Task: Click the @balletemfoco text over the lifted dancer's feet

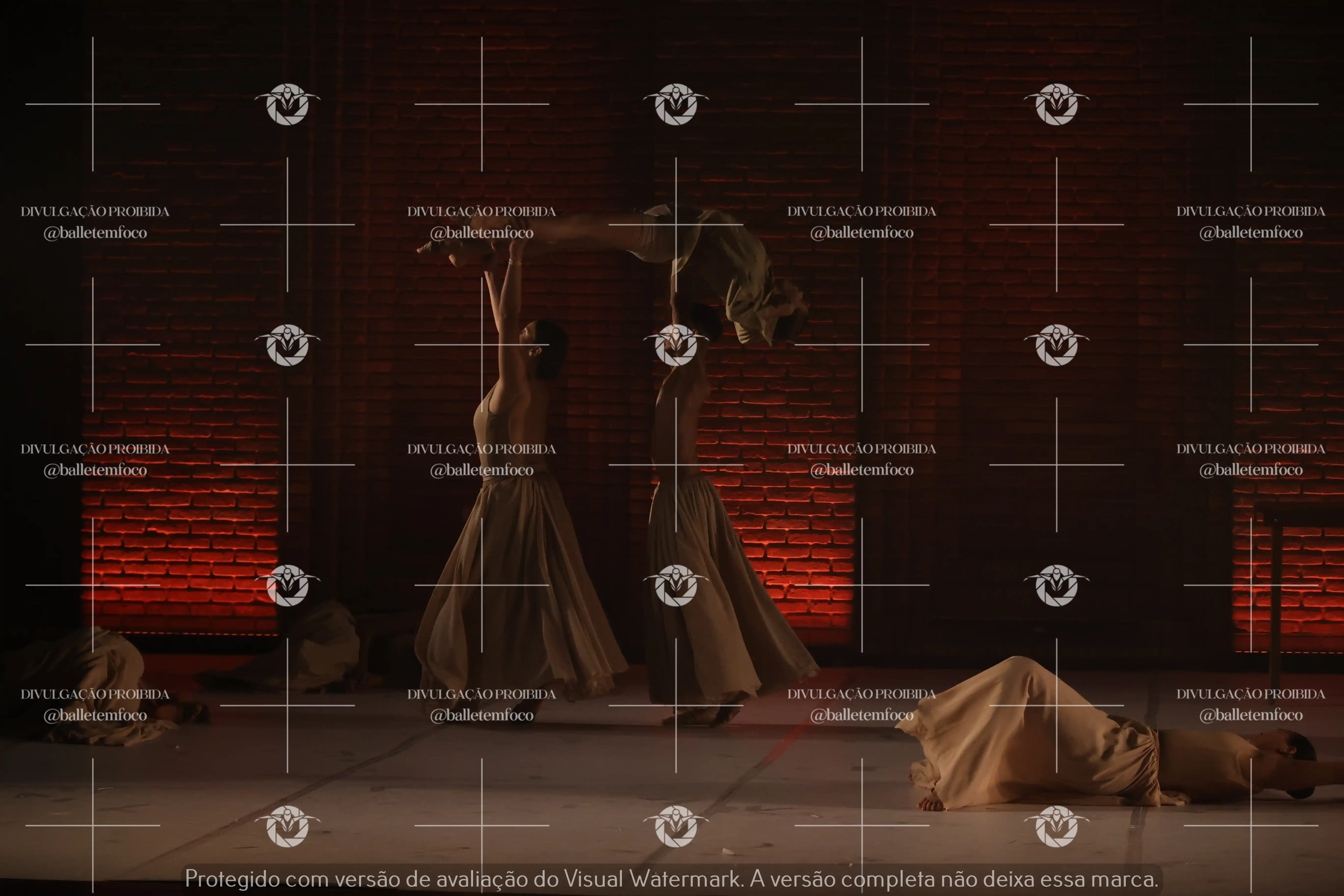Action: click(x=482, y=233)
